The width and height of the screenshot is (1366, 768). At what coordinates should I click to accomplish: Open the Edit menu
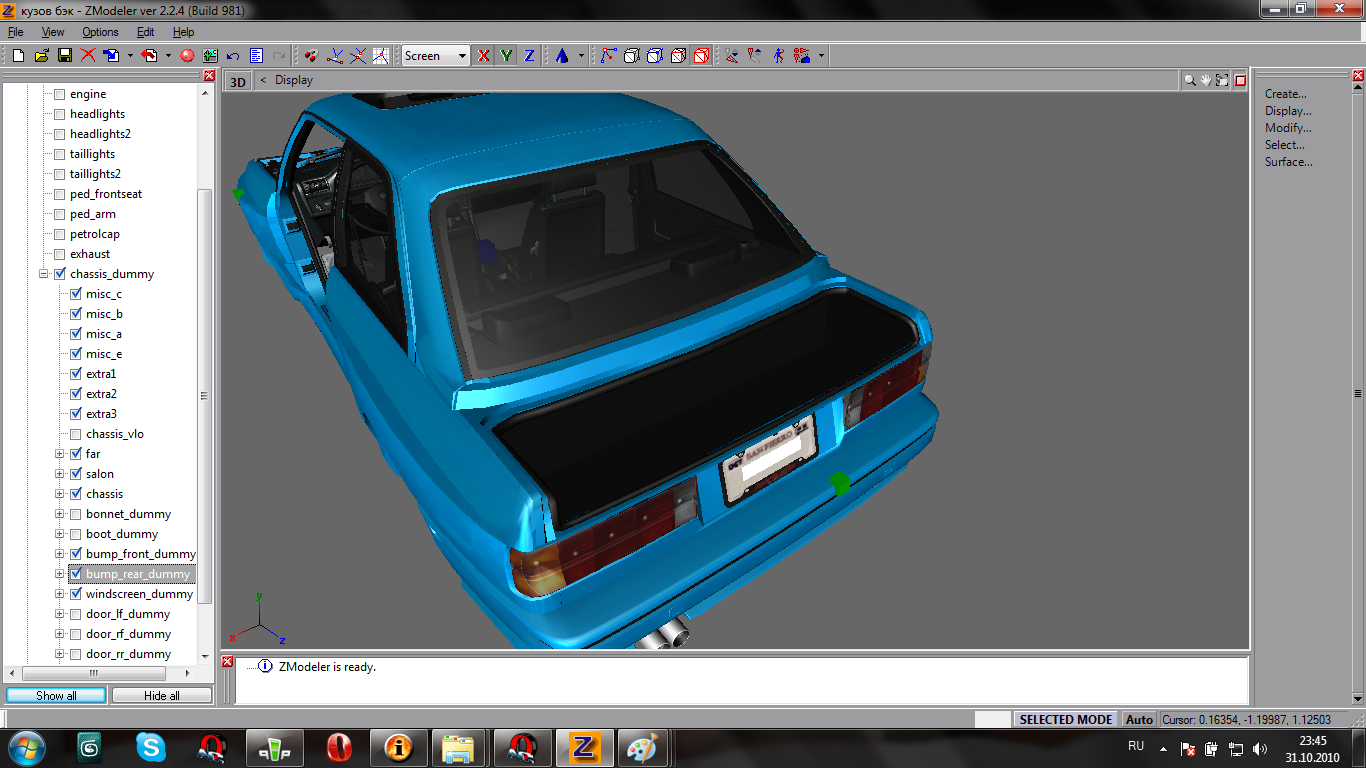145,32
